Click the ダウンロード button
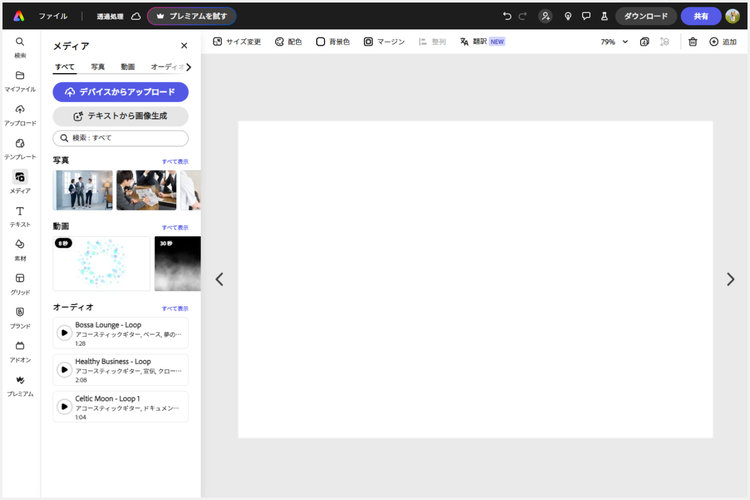The width and height of the screenshot is (750, 500). [x=646, y=16]
